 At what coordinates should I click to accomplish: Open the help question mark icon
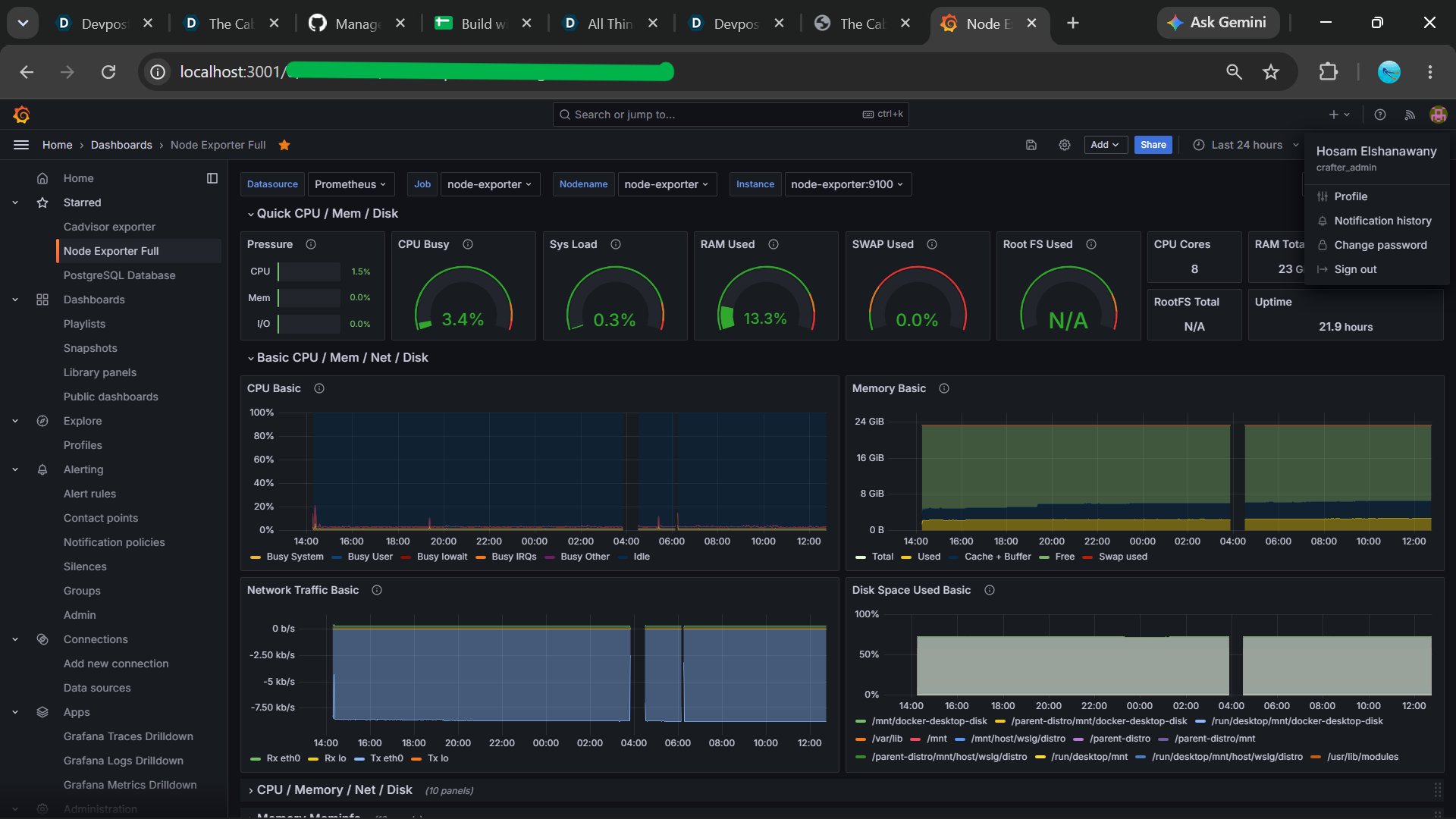[x=1380, y=115]
